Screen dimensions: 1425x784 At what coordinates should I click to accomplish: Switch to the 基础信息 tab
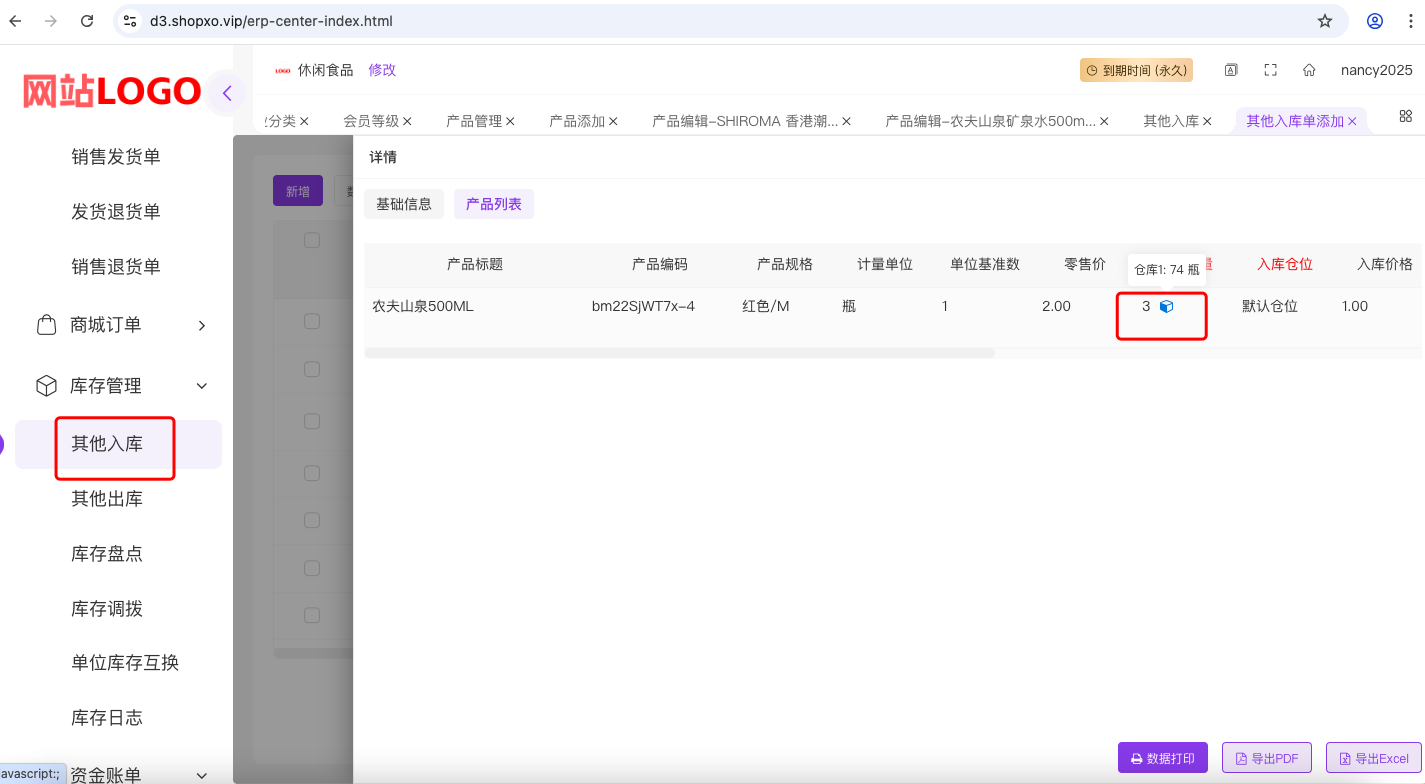coord(403,204)
